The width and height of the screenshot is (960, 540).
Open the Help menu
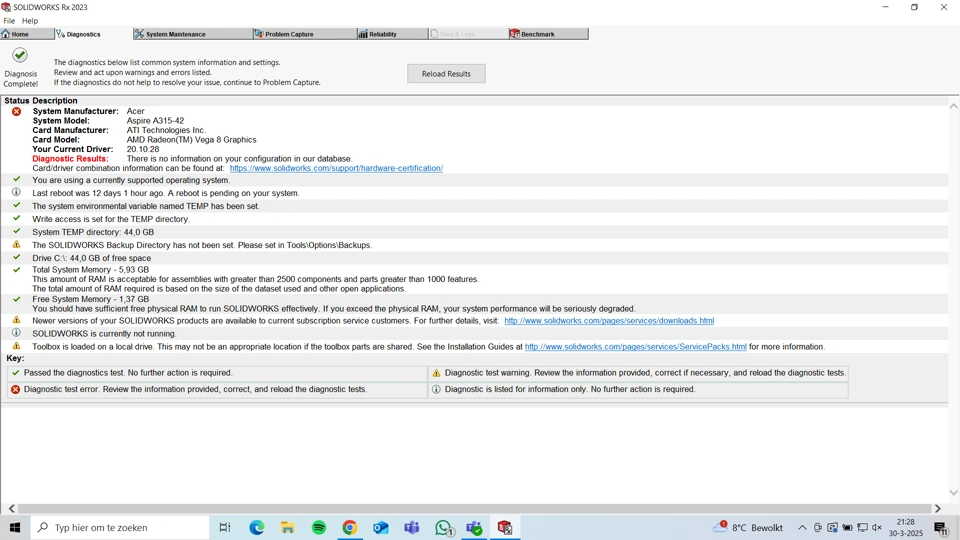pyautogui.click(x=30, y=21)
